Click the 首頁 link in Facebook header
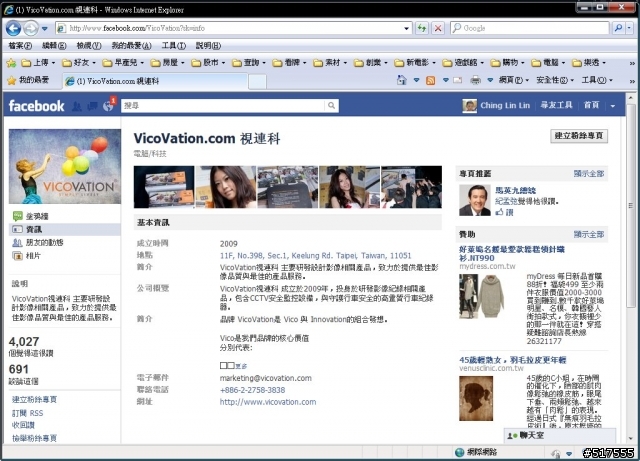This screenshot has height=461, width=640. point(591,105)
